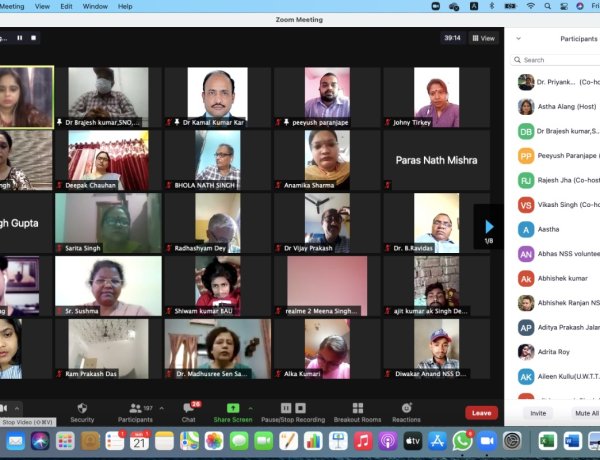Open WhatsApp from the dock

pyautogui.click(x=462, y=440)
